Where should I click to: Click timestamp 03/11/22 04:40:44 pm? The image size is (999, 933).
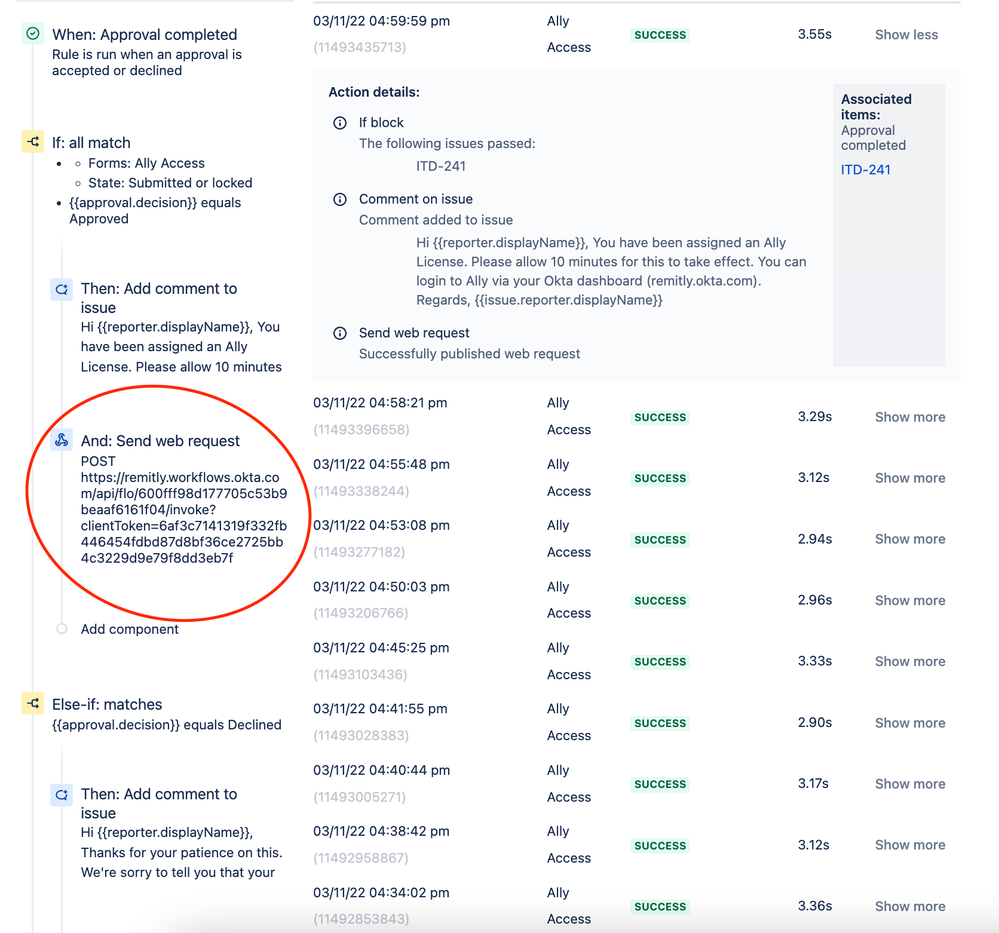(x=381, y=770)
